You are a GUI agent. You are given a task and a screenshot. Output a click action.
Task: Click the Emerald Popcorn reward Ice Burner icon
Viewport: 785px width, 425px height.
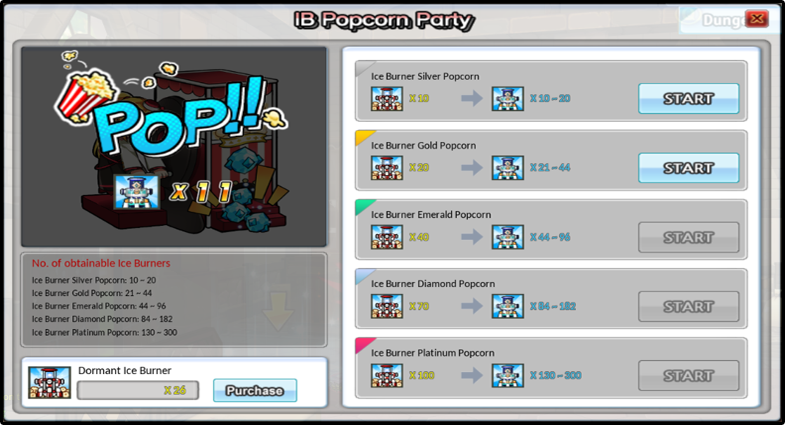pos(508,237)
